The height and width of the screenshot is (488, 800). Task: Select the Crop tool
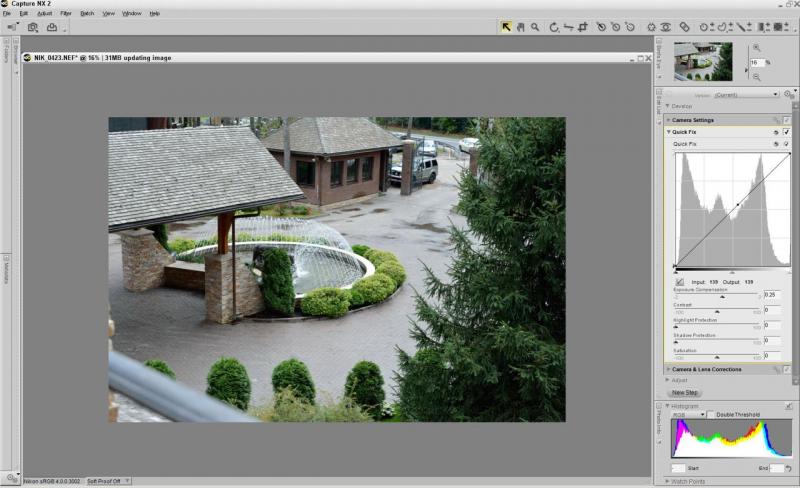(583, 27)
